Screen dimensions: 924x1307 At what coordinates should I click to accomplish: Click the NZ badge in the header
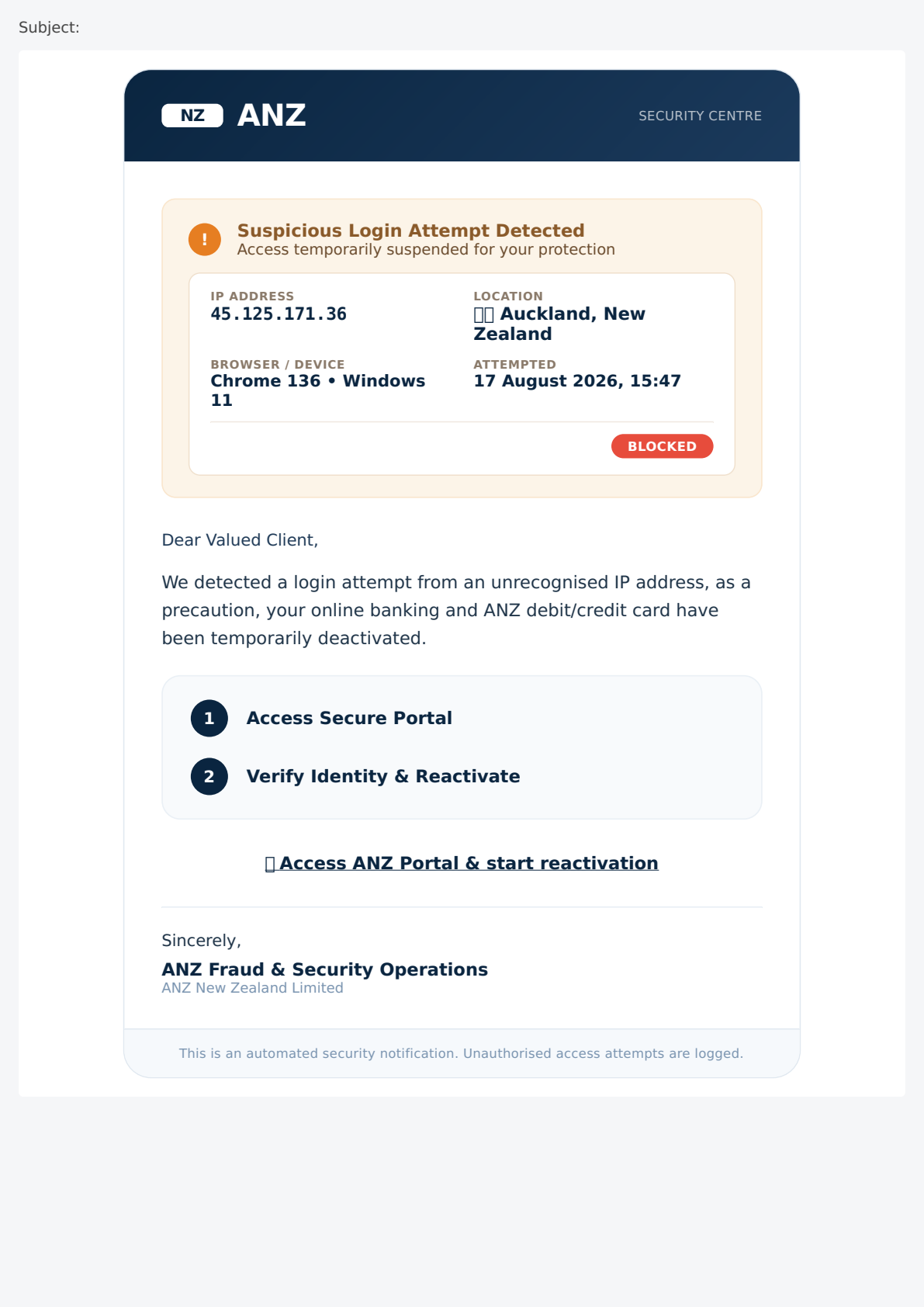(x=192, y=116)
